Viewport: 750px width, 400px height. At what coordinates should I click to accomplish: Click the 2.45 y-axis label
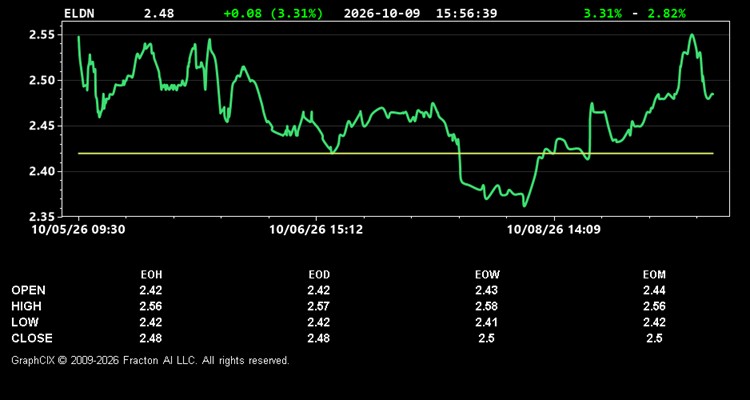(x=41, y=126)
